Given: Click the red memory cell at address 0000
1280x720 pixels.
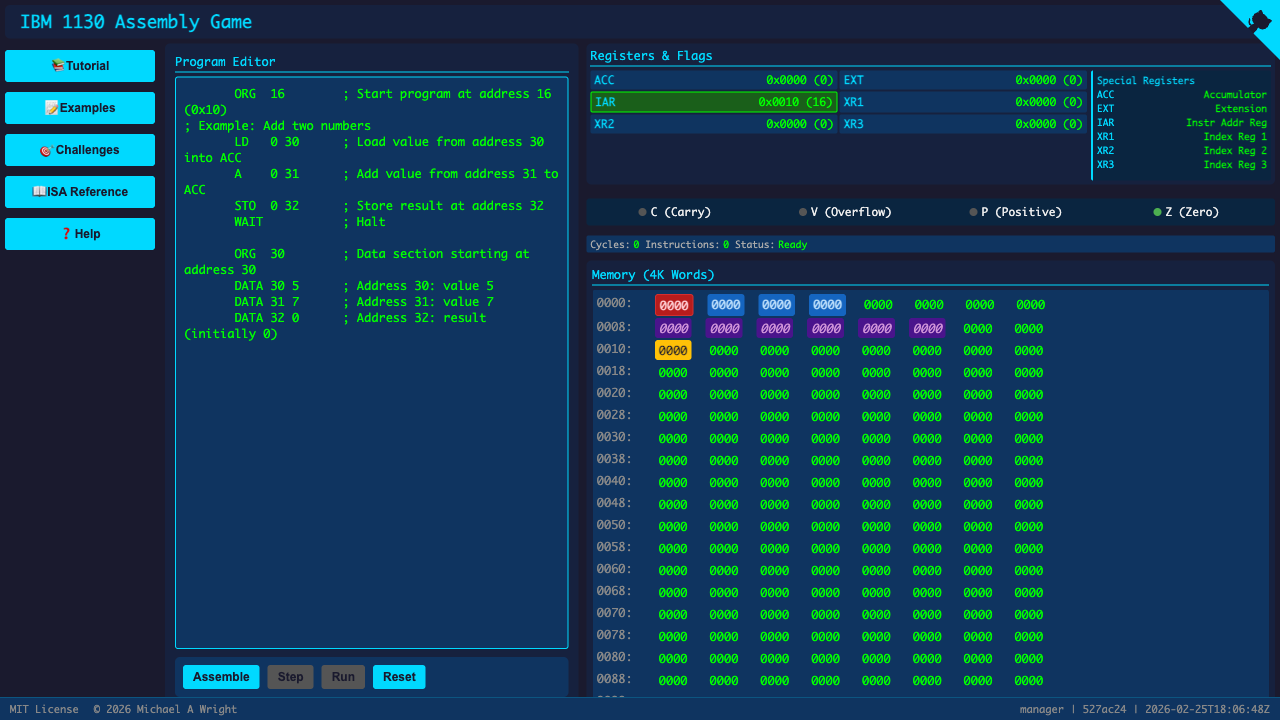Looking at the screenshot, I should (674, 305).
